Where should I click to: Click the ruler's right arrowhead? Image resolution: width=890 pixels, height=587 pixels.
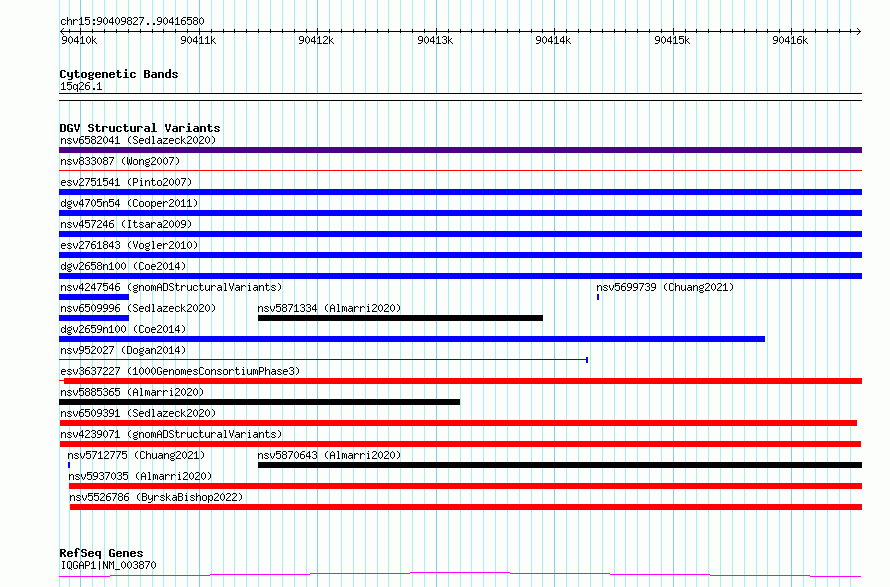[859, 31]
